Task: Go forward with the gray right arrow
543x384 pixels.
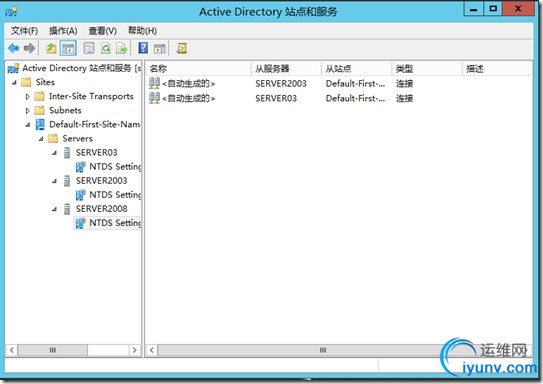Action: 29,48
